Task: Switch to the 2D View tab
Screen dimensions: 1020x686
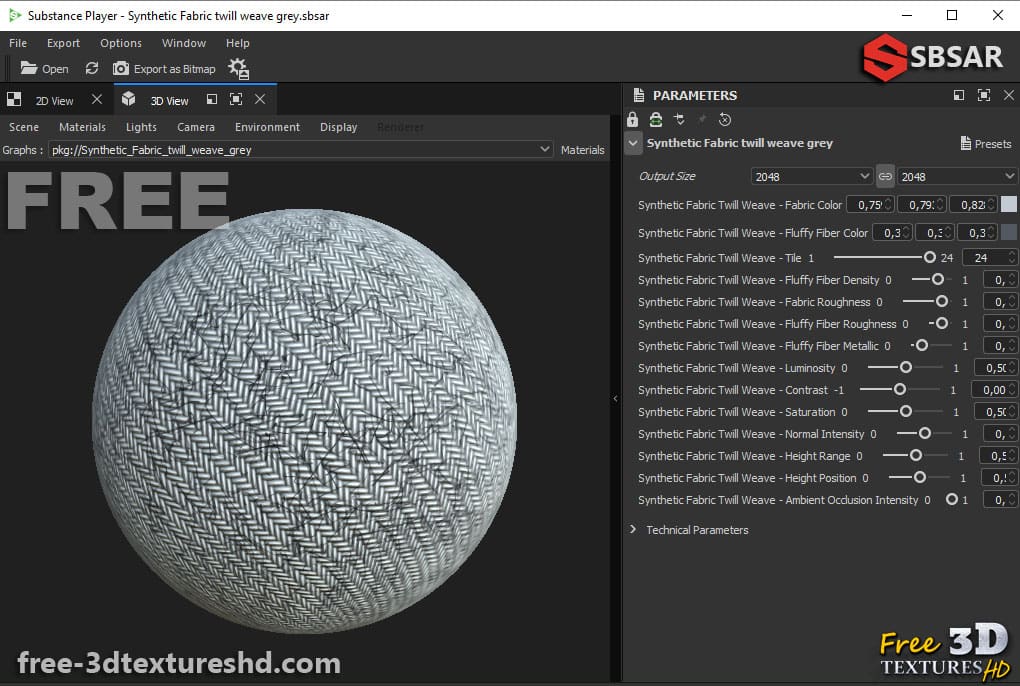Action: tap(54, 101)
